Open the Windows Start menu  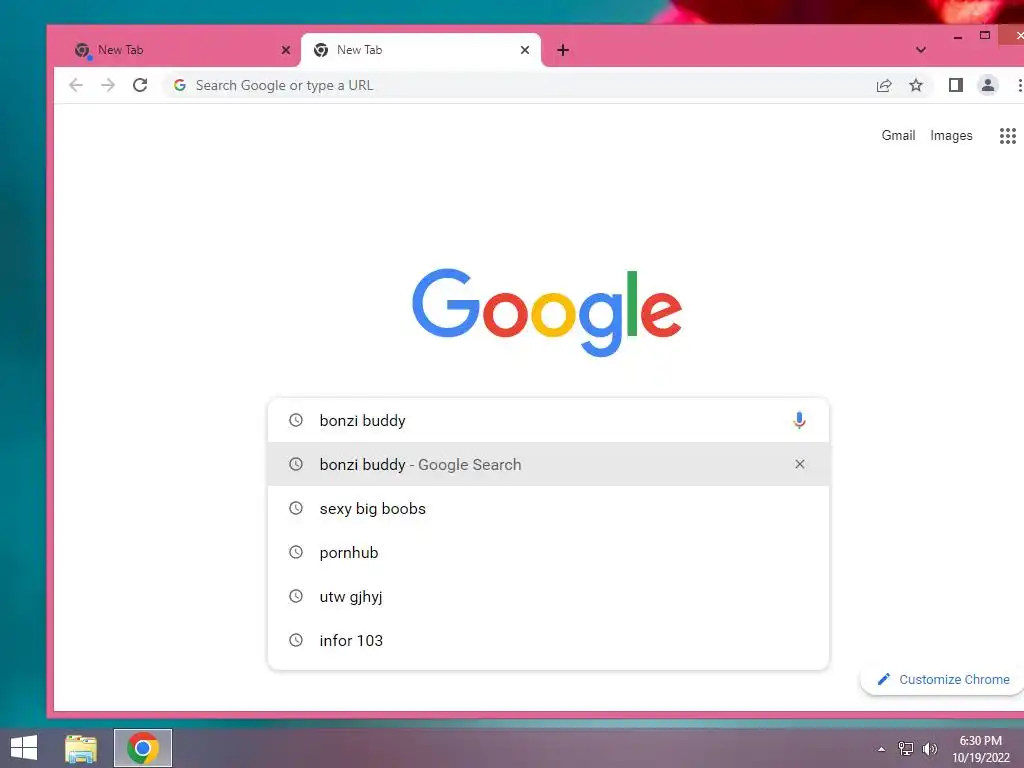pyautogui.click(x=24, y=748)
